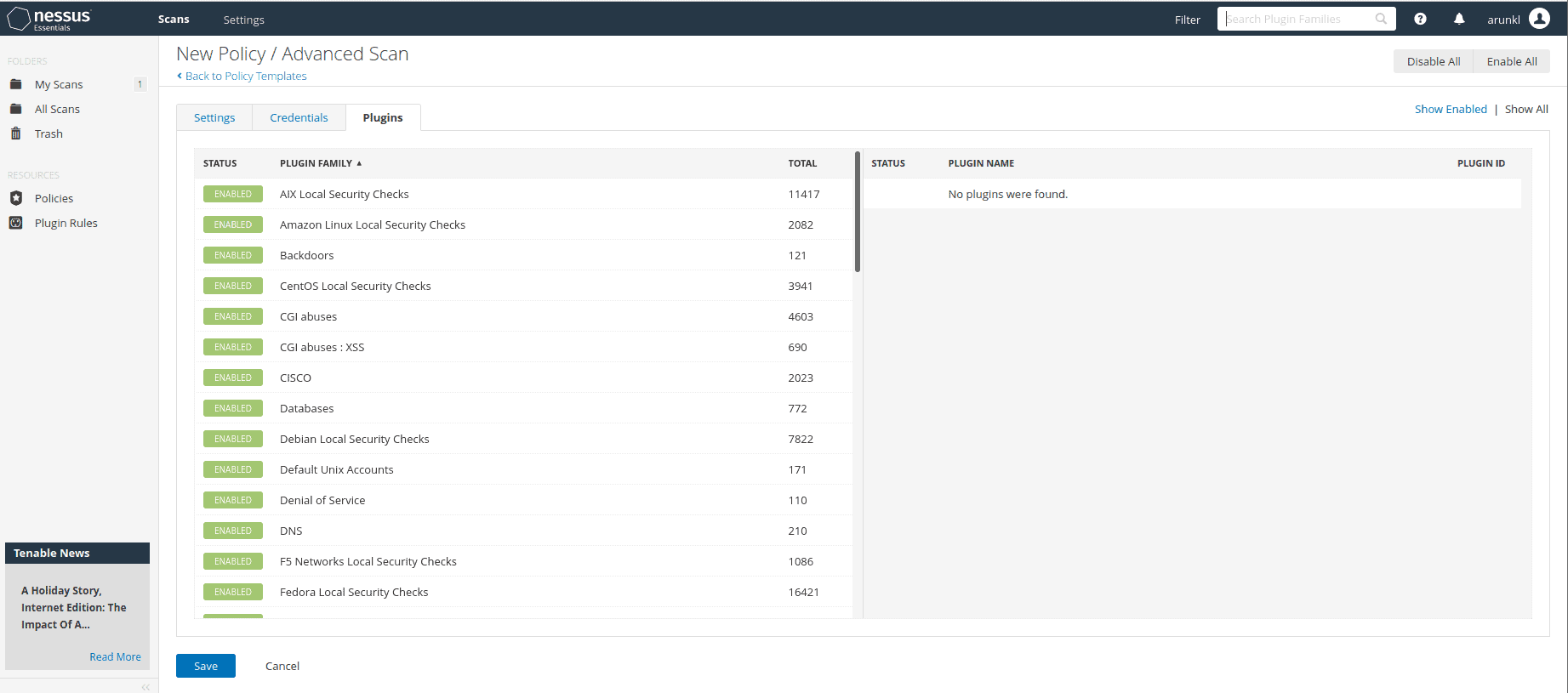Select the Backdoors family name
Screen dimensions: 1568x693
pos(306,255)
